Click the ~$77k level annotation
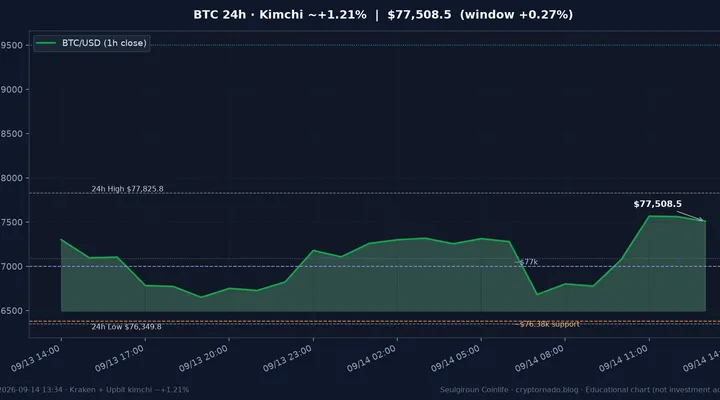This screenshot has width=720, height=400. click(526, 262)
